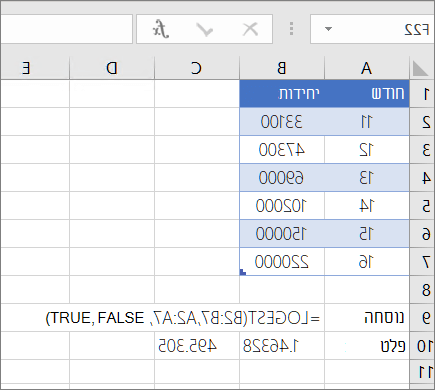Viewport: 435px width, 390px height.
Task: Select row 4 header
Action: point(422,178)
